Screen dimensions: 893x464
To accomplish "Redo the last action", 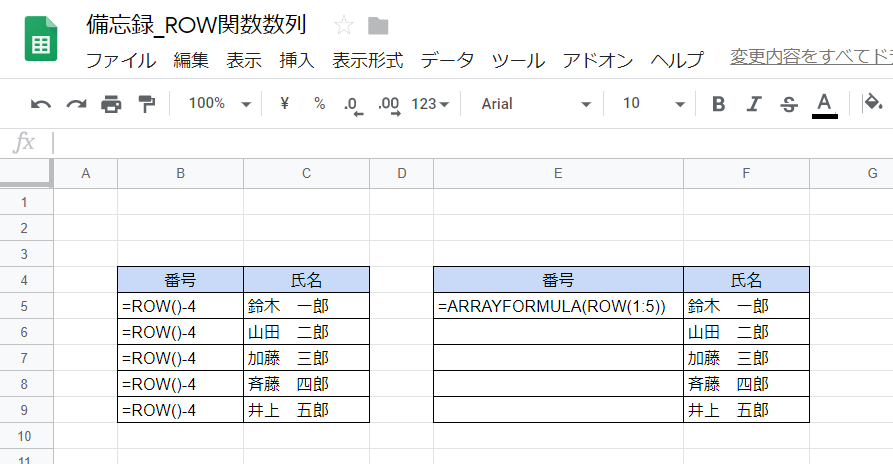I will pos(76,104).
